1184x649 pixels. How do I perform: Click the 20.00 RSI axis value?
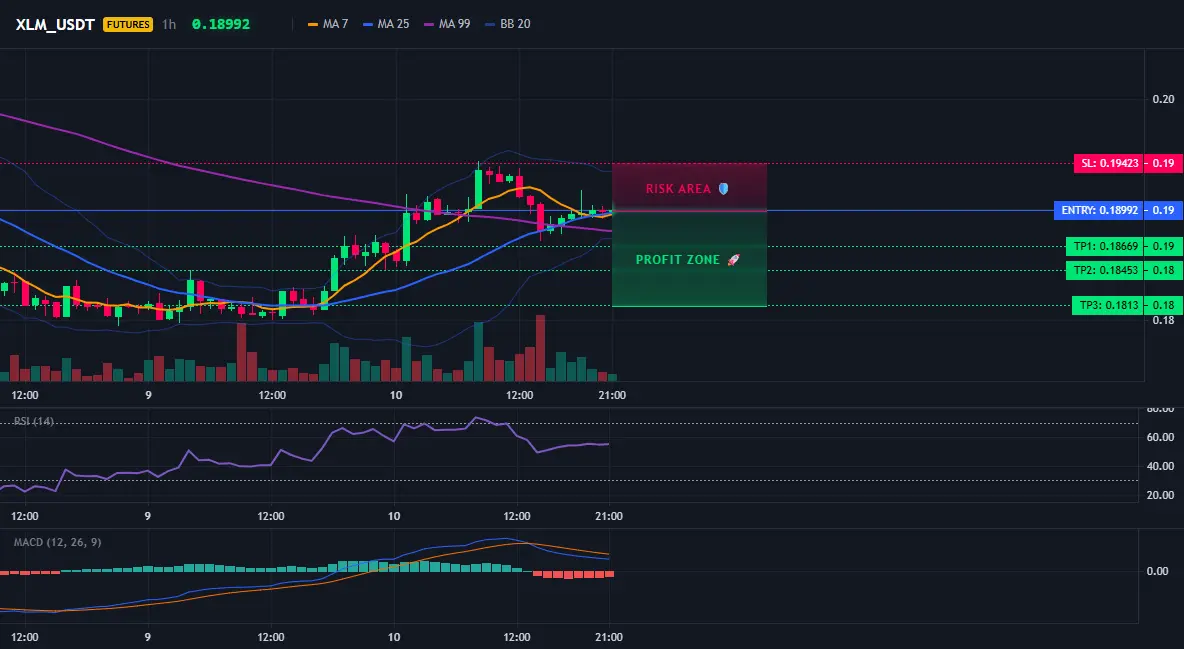[1161, 495]
